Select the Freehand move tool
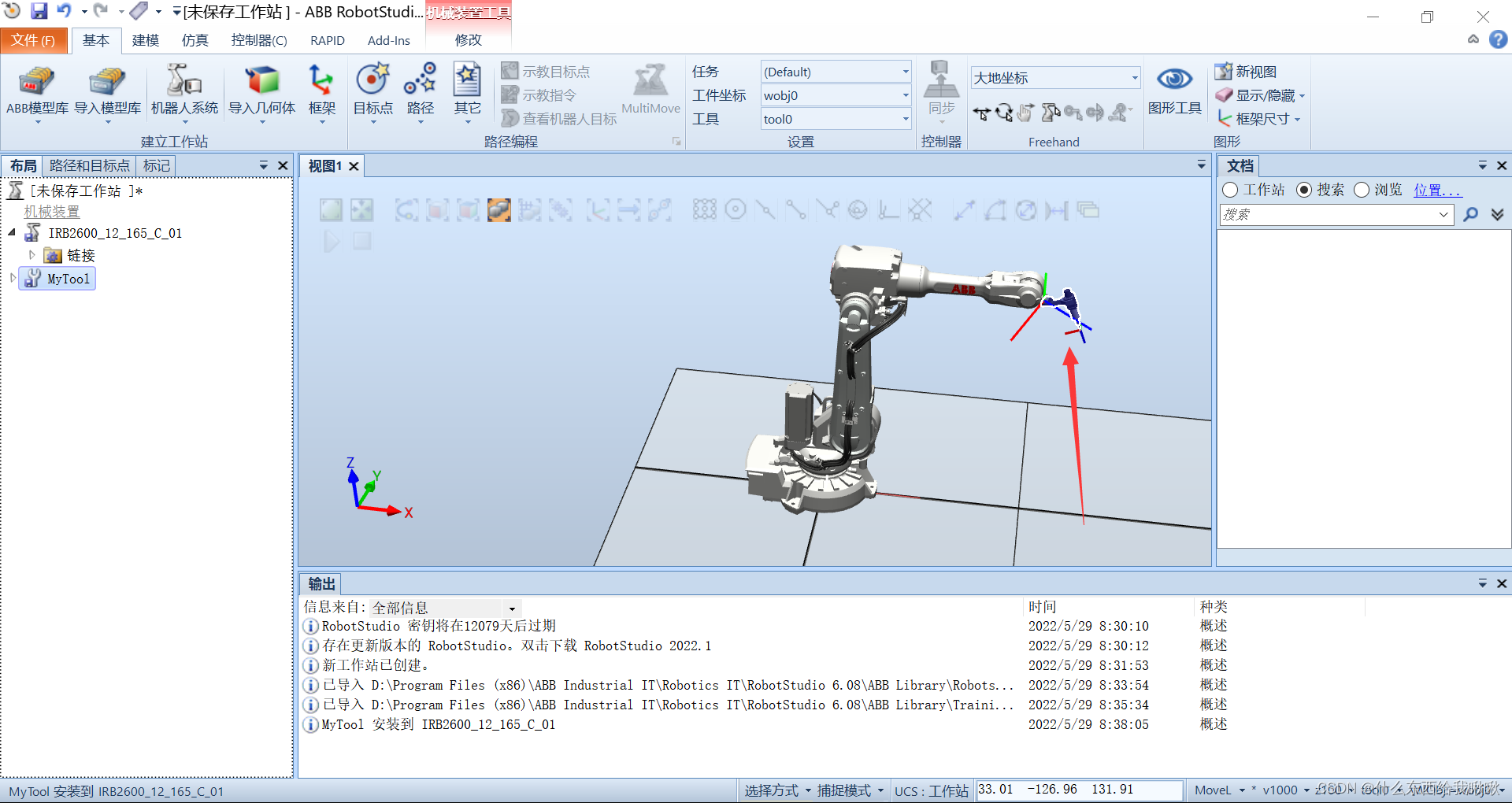 coord(981,113)
